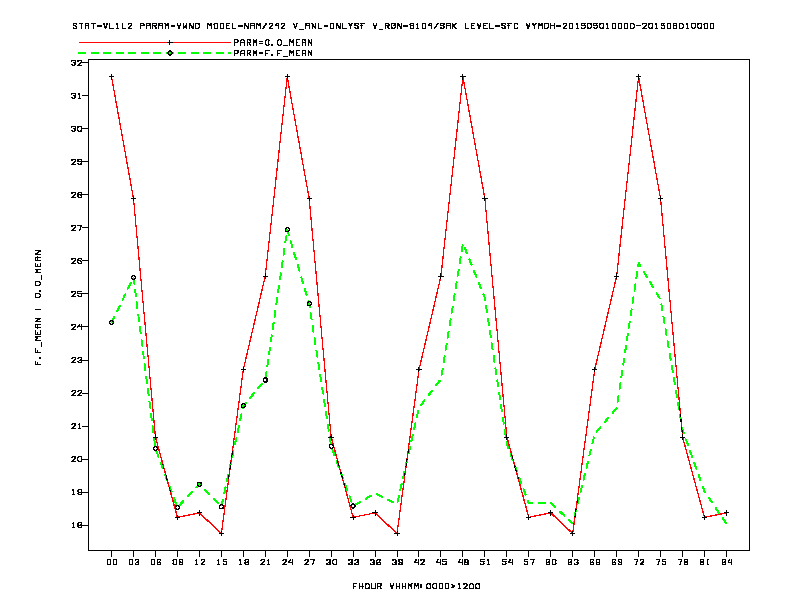792x612 pixels.
Task: Click the red line low point marker at hour 39
Action: point(397,533)
